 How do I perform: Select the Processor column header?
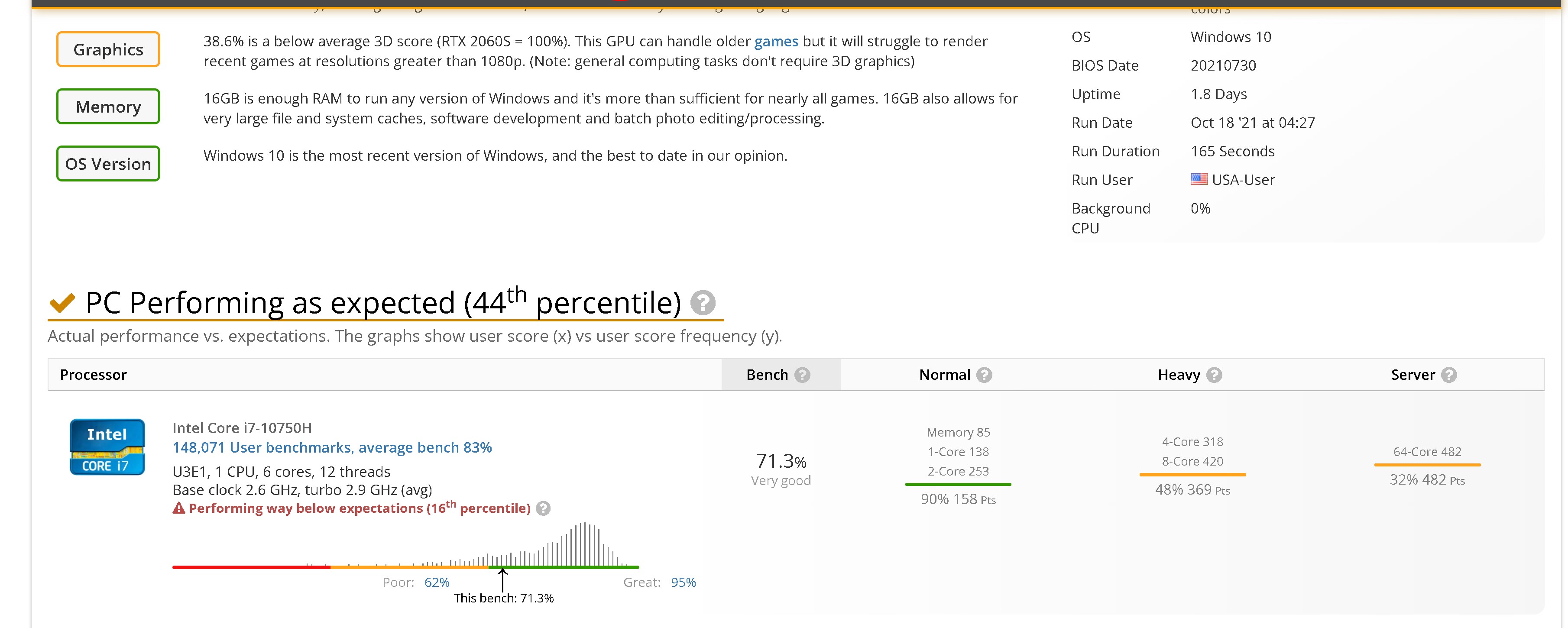93,375
